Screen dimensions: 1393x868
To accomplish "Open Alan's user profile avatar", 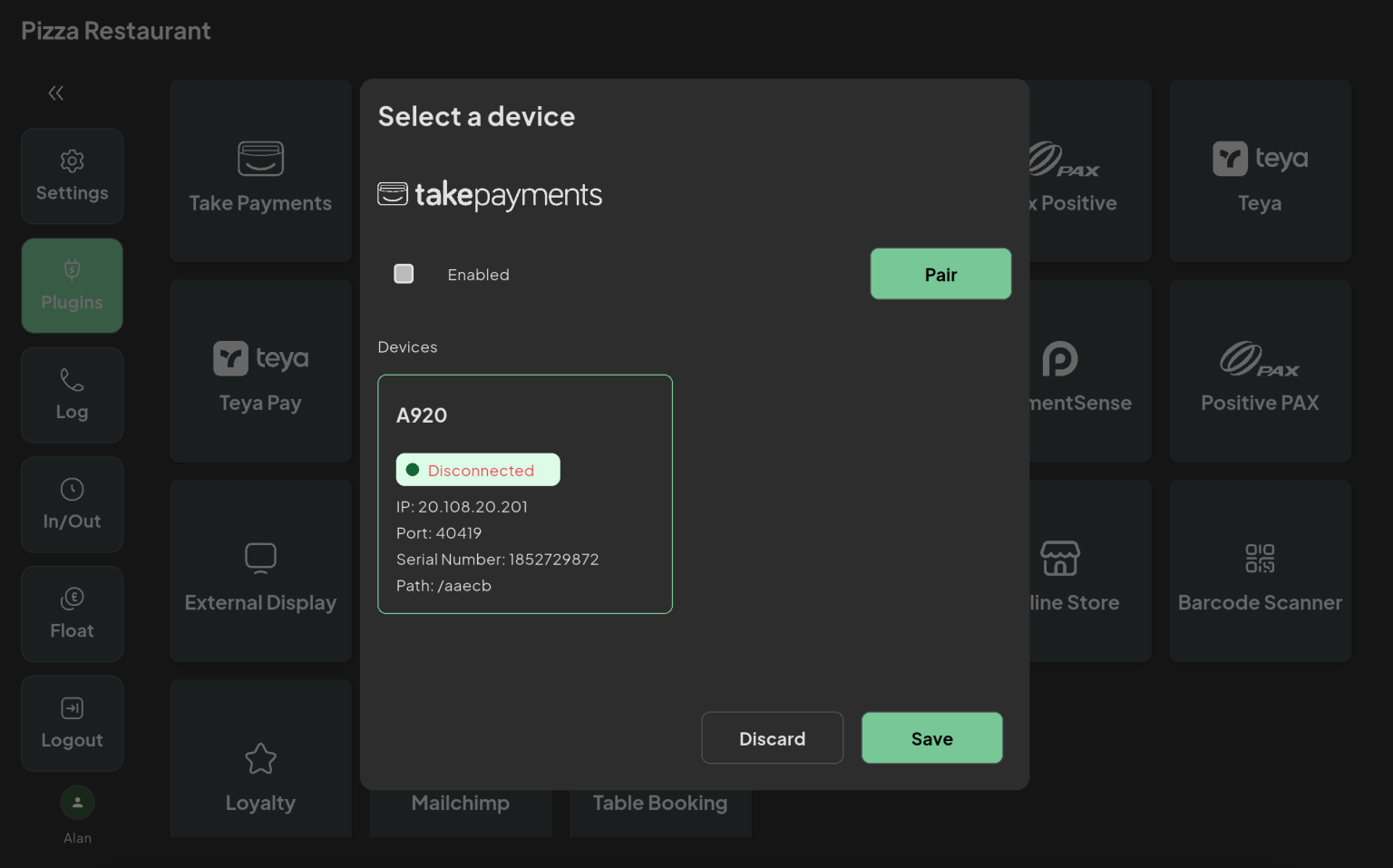I will tap(77, 802).
